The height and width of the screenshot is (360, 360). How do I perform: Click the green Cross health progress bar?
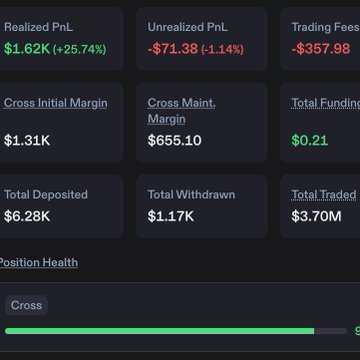pyautogui.click(x=176, y=331)
